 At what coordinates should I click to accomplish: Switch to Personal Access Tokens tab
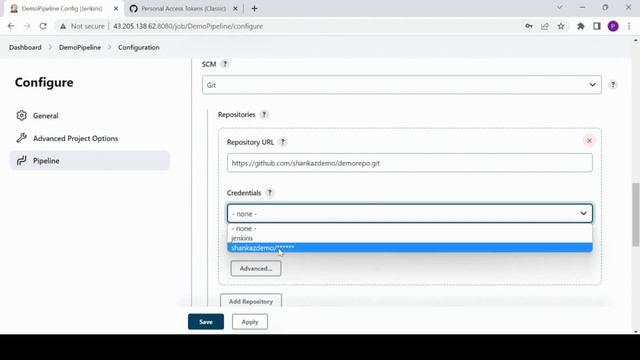pos(183,8)
